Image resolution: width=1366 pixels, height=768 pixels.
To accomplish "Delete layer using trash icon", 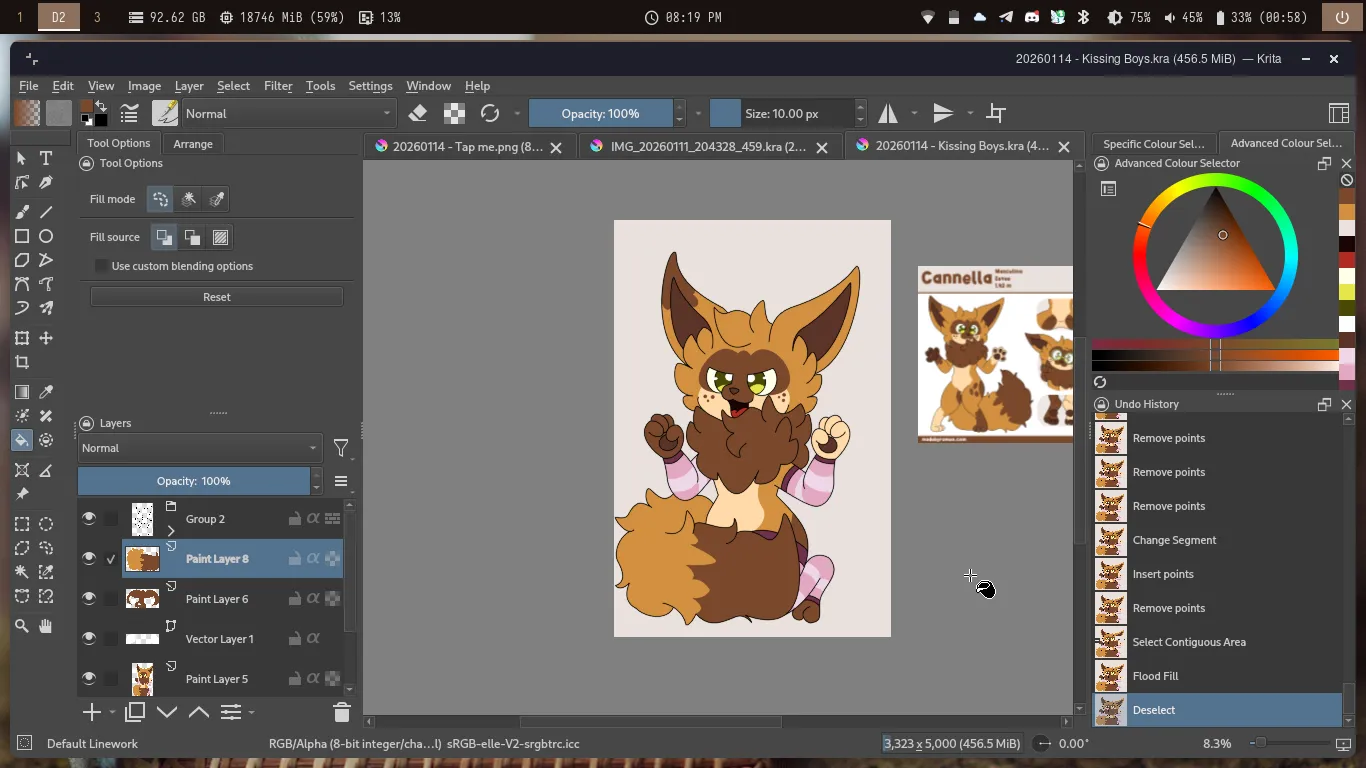I will tap(341, 712).
